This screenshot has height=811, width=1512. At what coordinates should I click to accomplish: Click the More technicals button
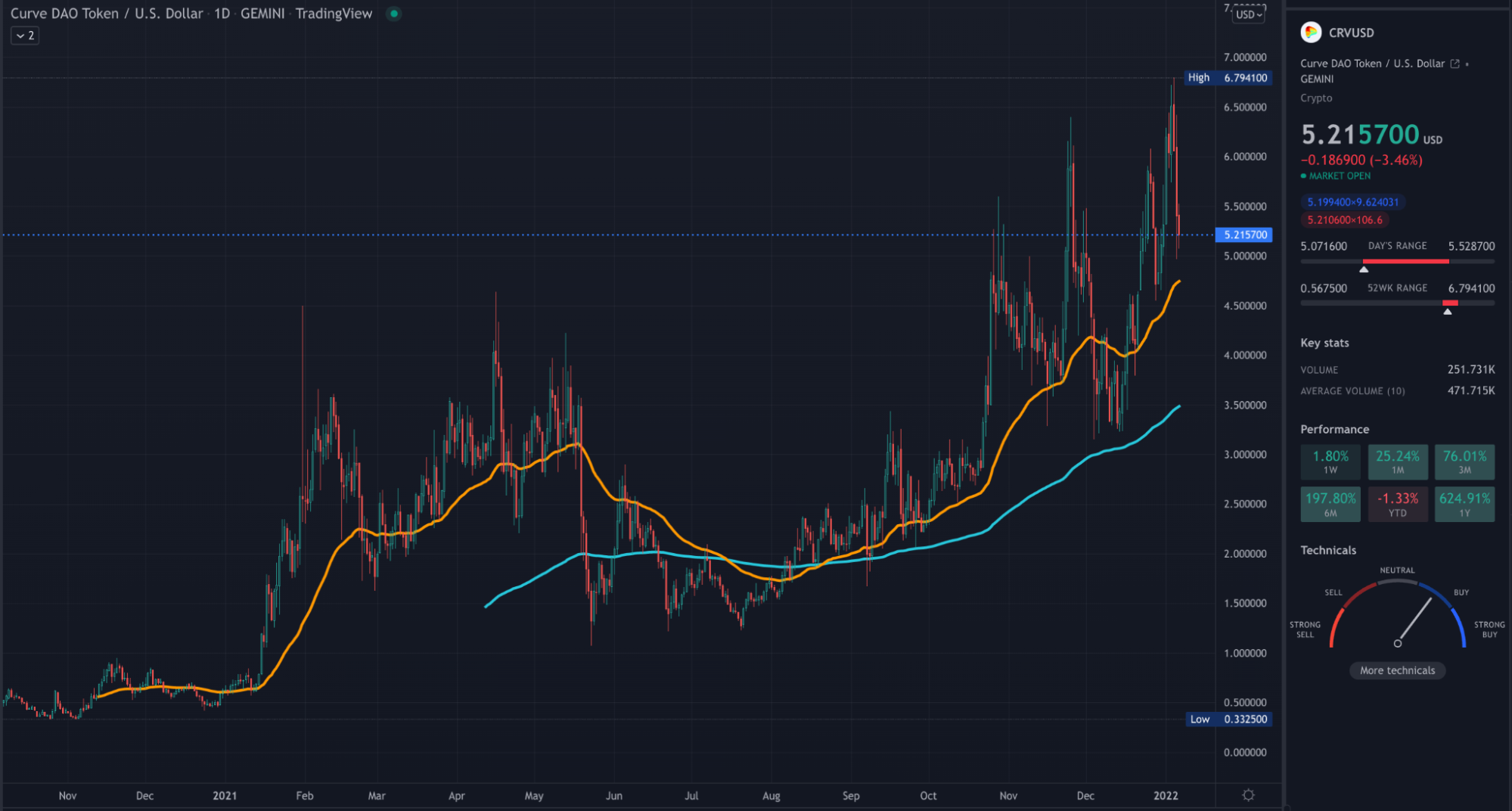pyautogui.click(x=1397, y=670)
